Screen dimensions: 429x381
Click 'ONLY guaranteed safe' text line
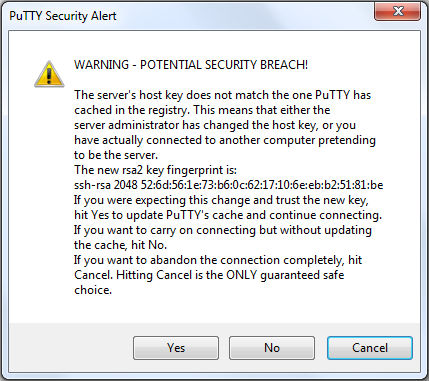click(x=209, y=275)
